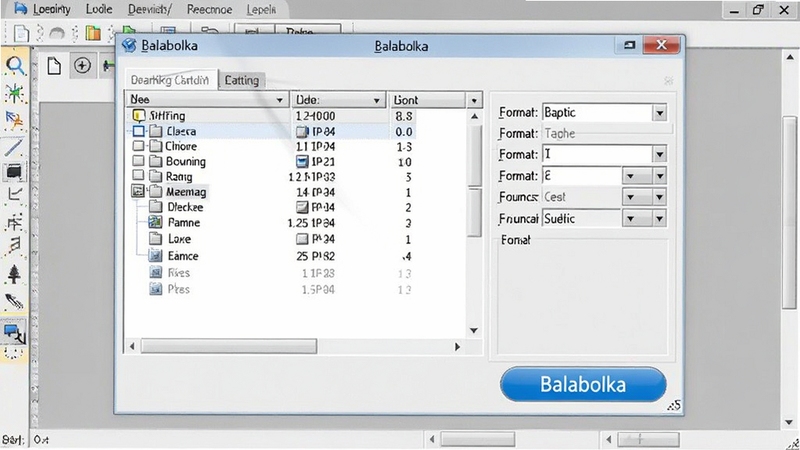The height and width of the screenshot is (450, 800).
Task: Click the new document icon in top toolbar
Action: [x=21, y=34]
